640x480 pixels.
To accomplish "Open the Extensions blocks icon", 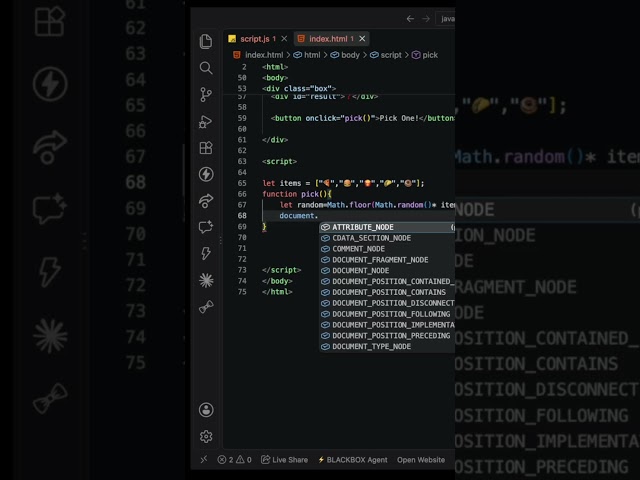I will pyautogui.click(x=206, y=148).
